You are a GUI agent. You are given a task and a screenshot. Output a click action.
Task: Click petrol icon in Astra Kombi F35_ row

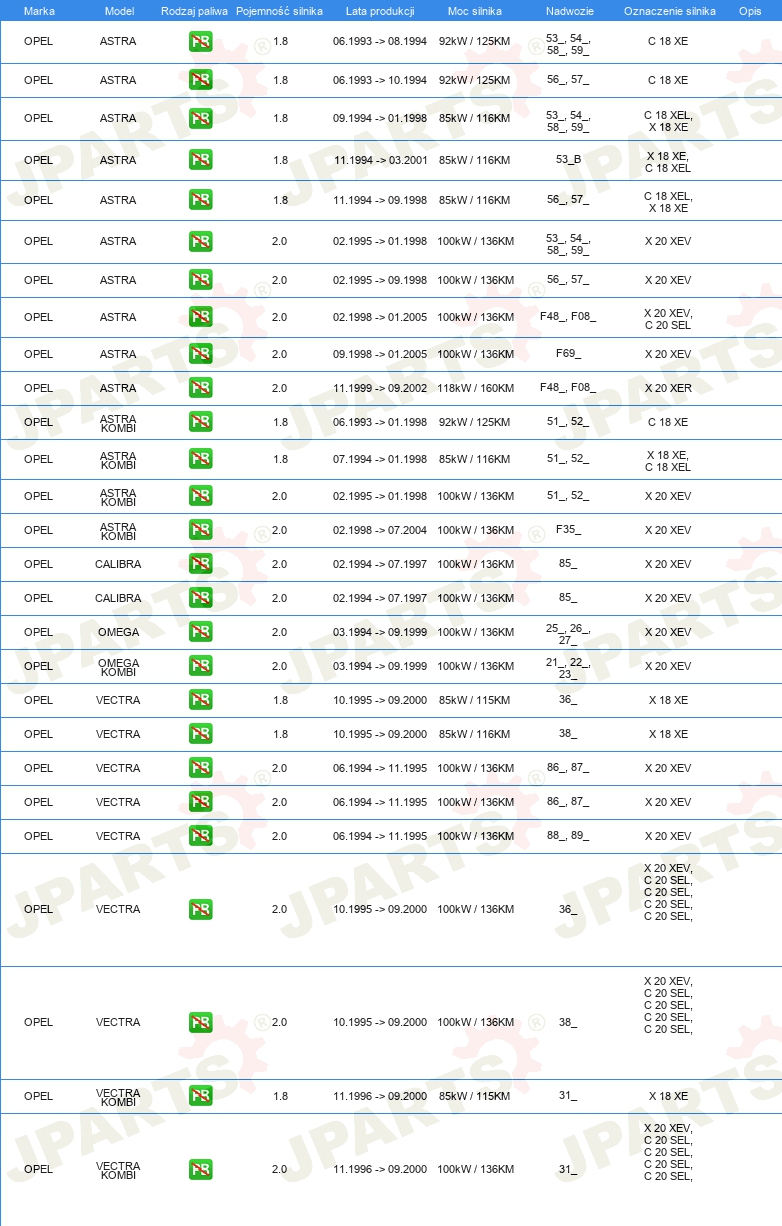pos(200,530)
